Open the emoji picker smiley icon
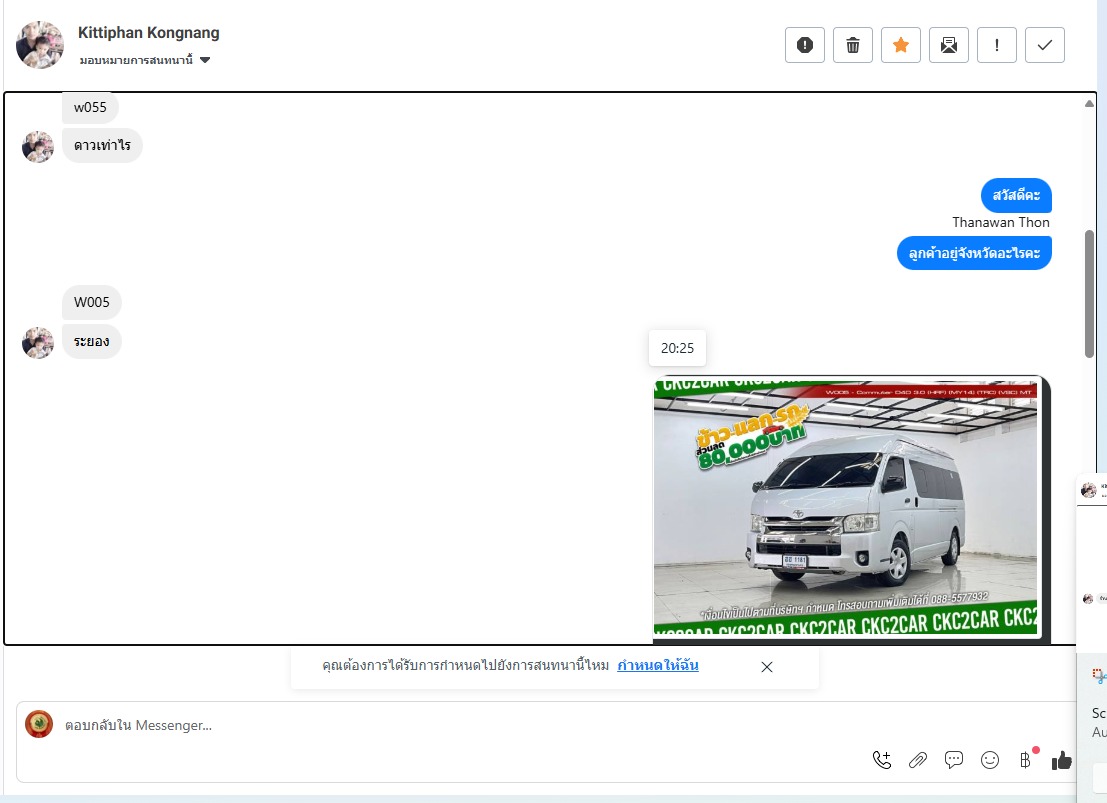 pos(990,760)
